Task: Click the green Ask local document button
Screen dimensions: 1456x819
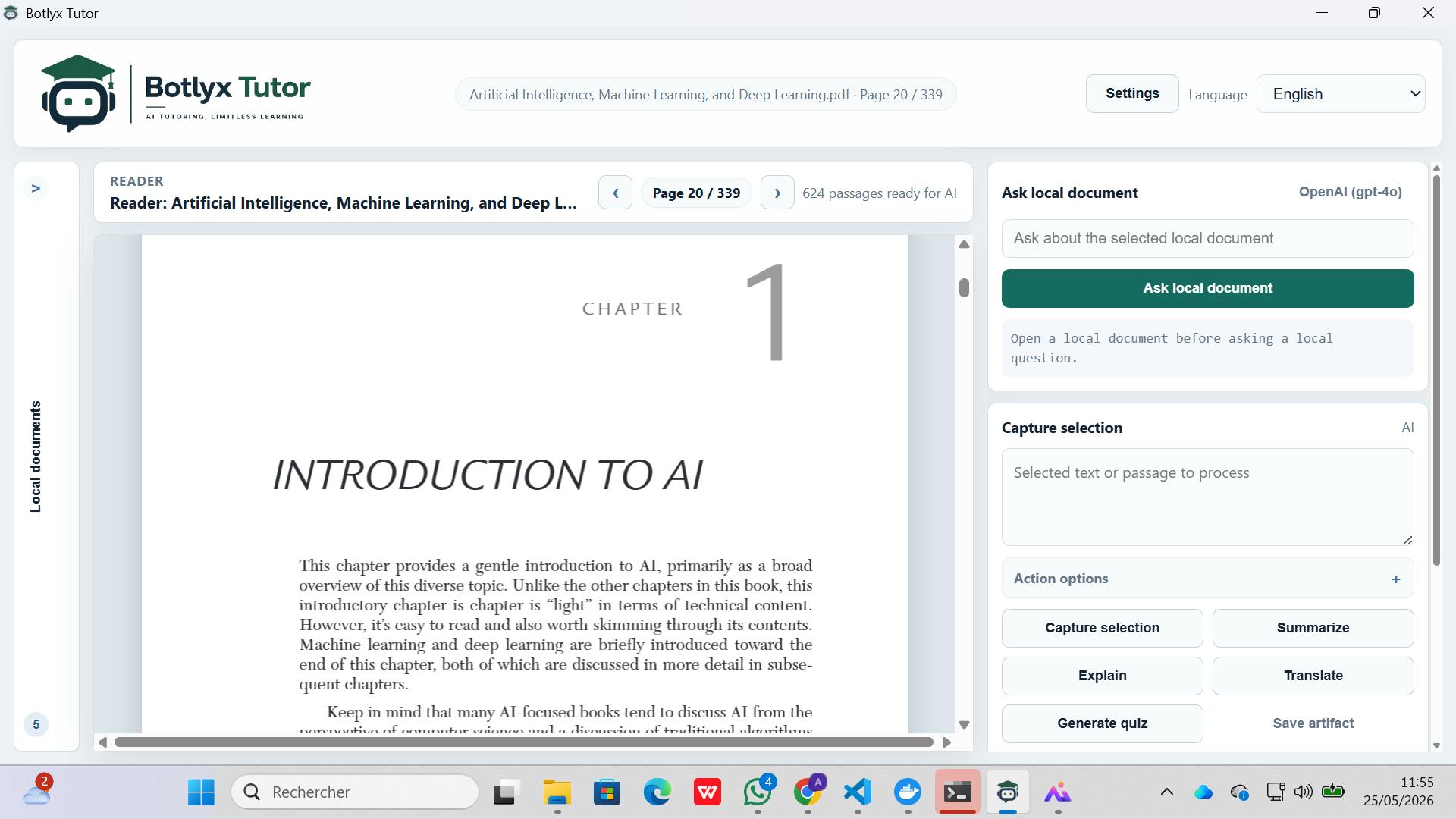Action: [1207, 288]
